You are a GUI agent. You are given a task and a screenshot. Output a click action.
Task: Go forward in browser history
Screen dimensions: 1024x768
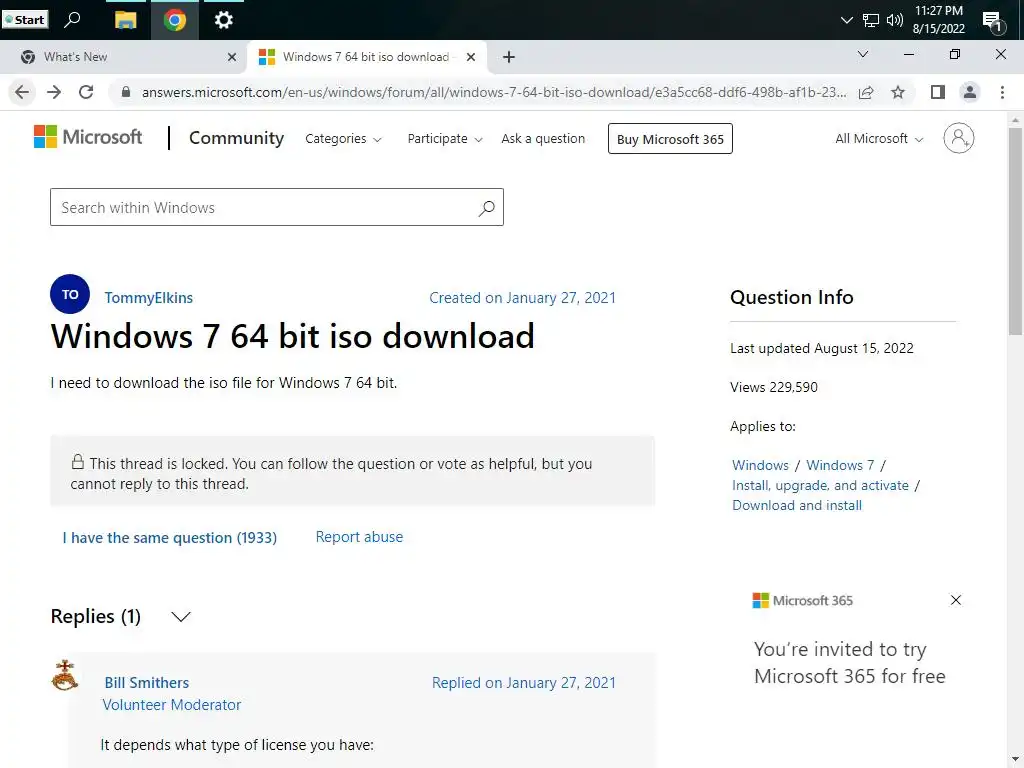click(x=54, y=92)
